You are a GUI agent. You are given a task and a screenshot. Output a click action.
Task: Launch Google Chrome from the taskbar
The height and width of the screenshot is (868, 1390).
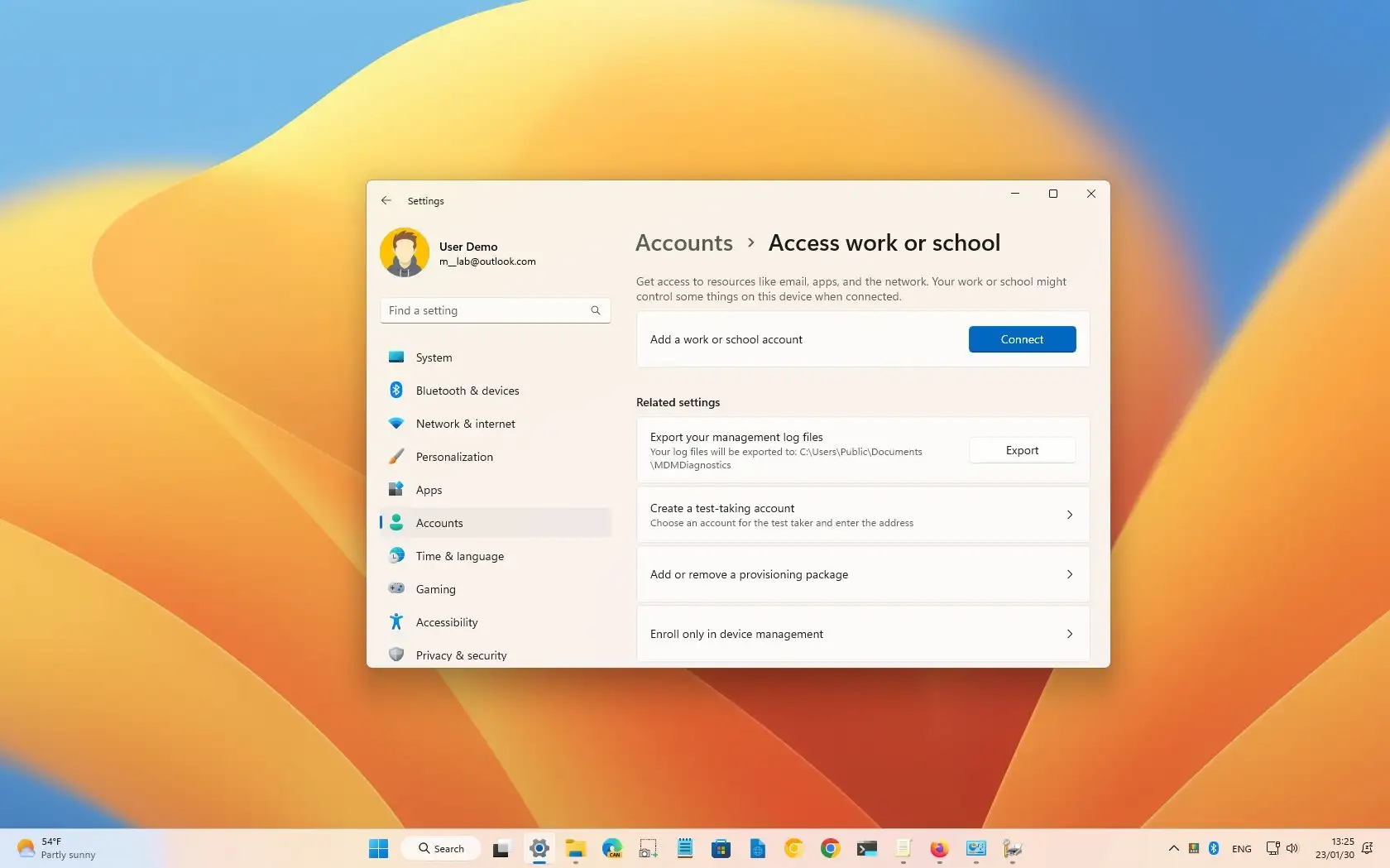tap(831, 848)
